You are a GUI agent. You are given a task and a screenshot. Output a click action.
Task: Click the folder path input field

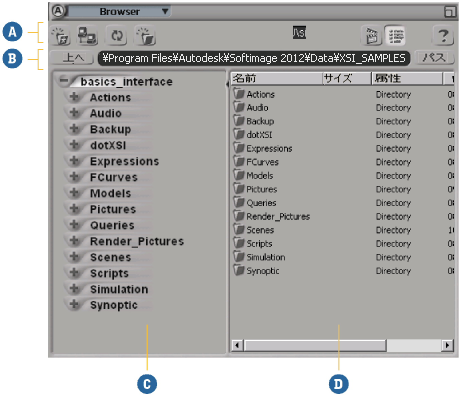[254, 58]
